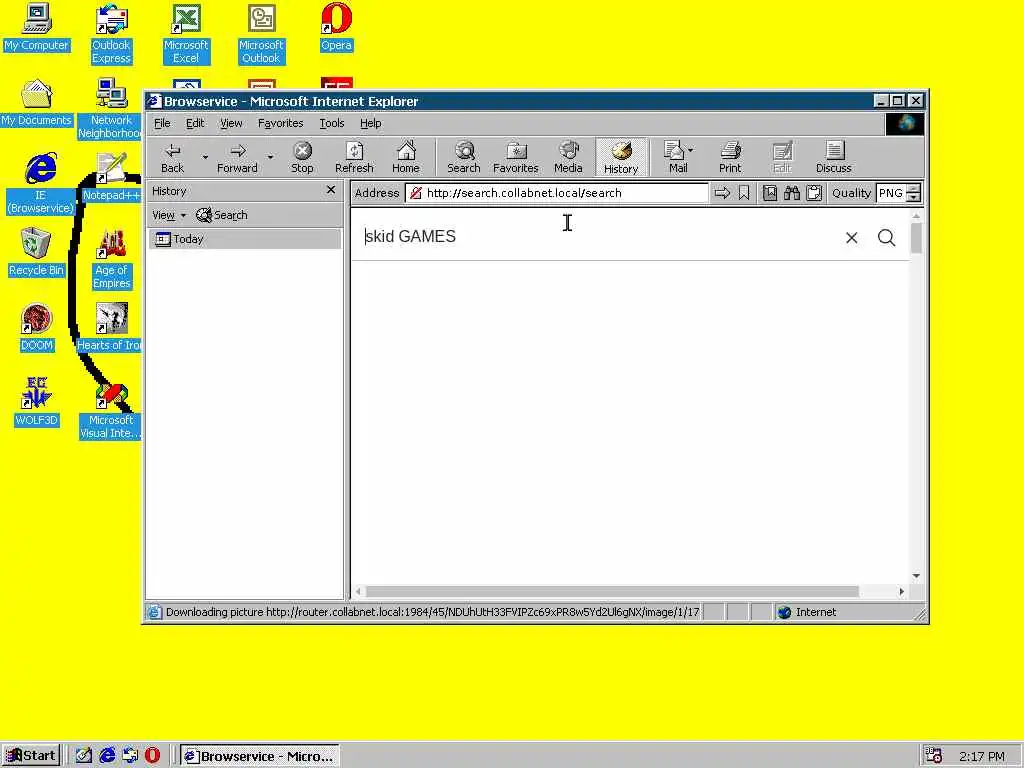Go Forward in the browser toolbar
The height and width of the screenshot is (768, 1024).
tap(237, 157)
